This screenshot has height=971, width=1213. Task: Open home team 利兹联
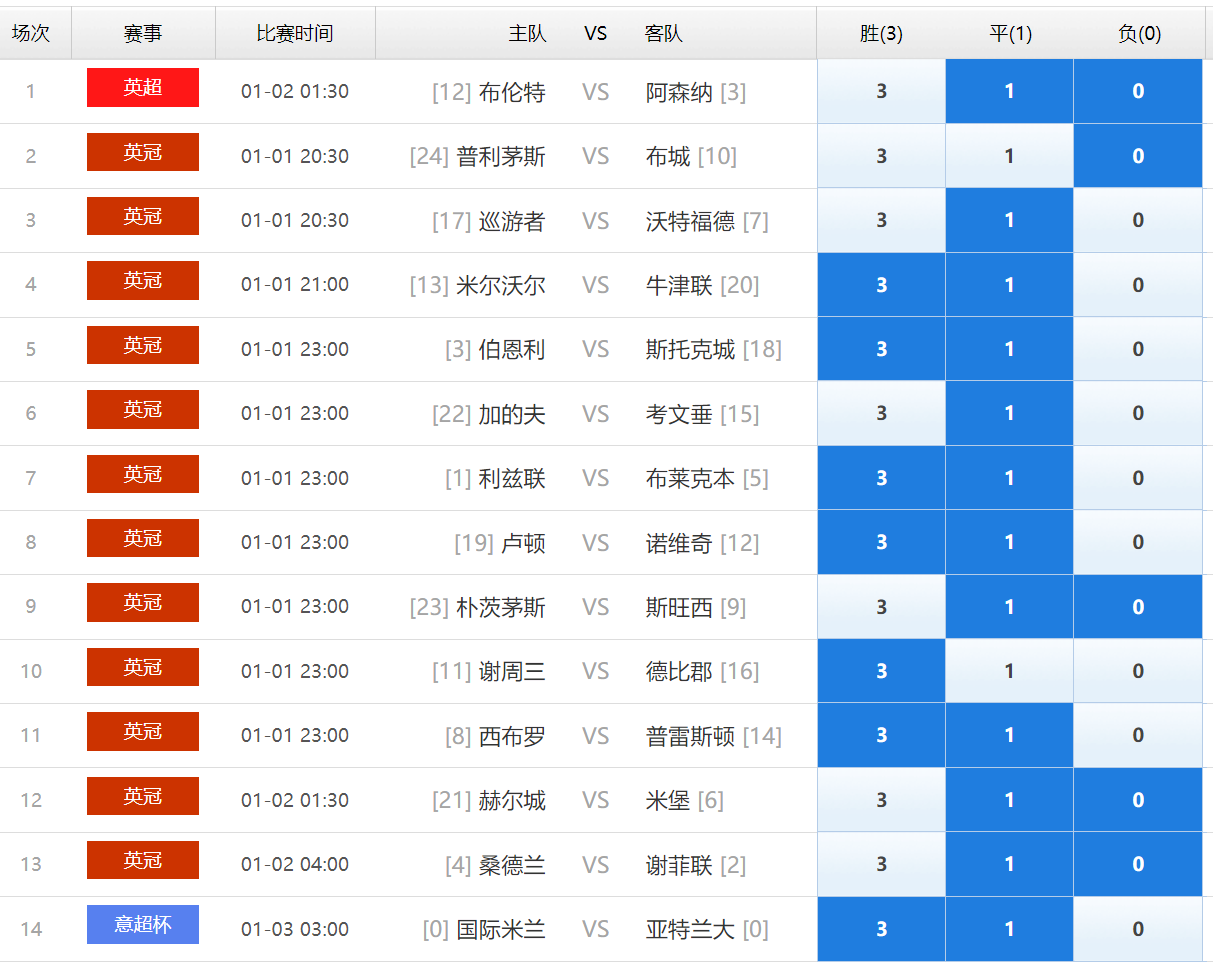click(x=512, y=479)
